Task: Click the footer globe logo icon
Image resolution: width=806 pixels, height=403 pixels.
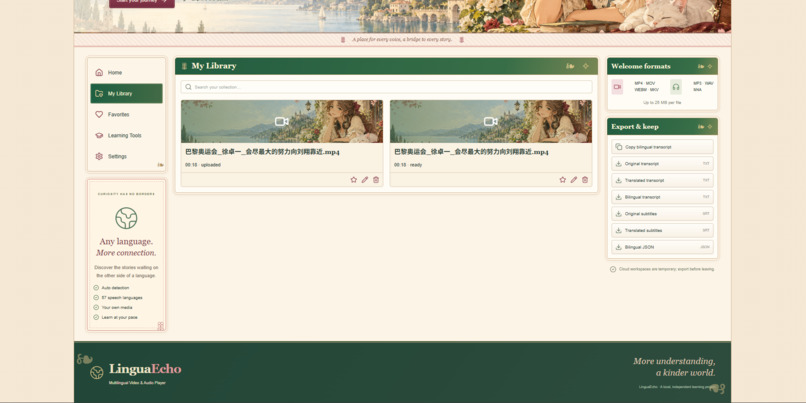Action: point(97,373)
